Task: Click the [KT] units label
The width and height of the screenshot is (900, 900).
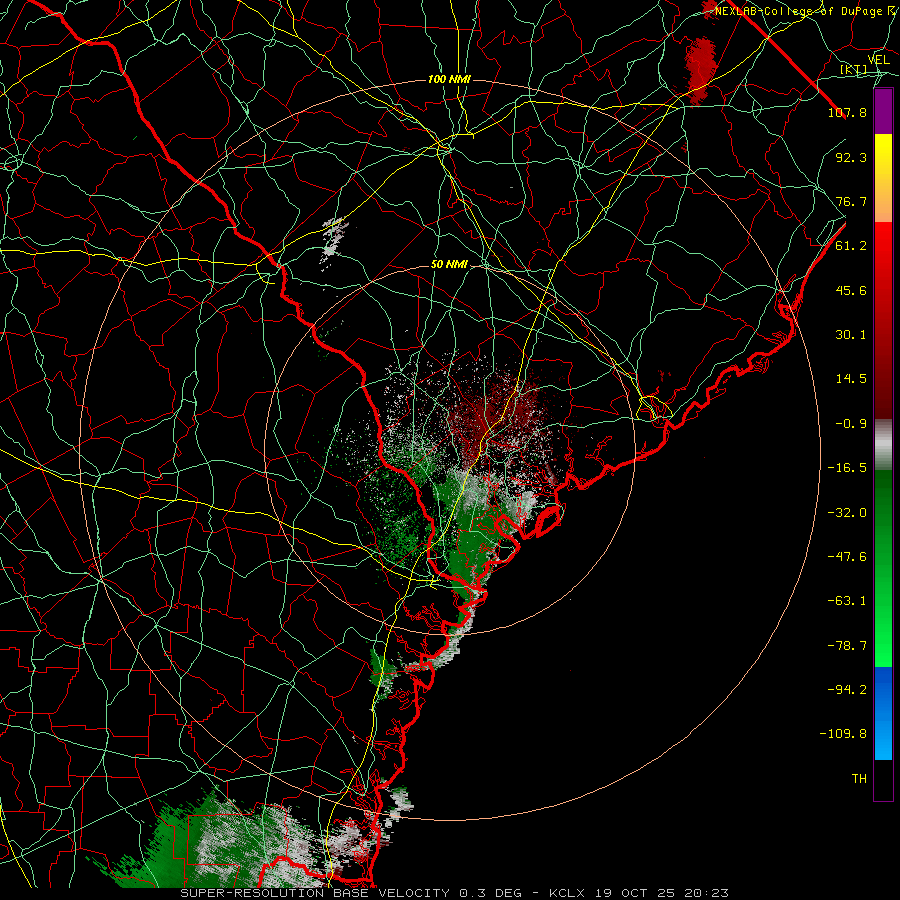Action: coord(853,69)
